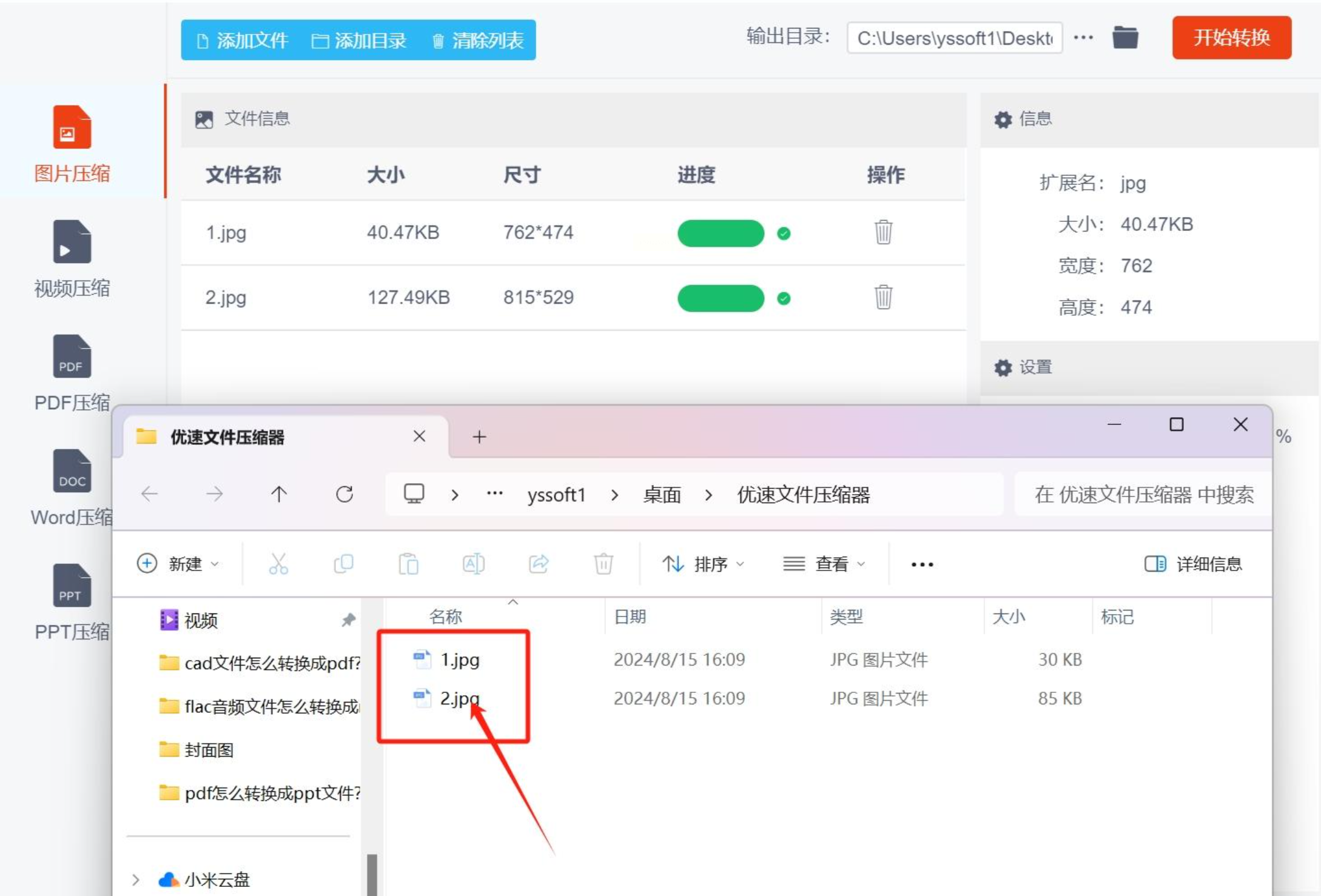Open a new Explorer tab with plus
1321x896 pixels.
[479, 437]
